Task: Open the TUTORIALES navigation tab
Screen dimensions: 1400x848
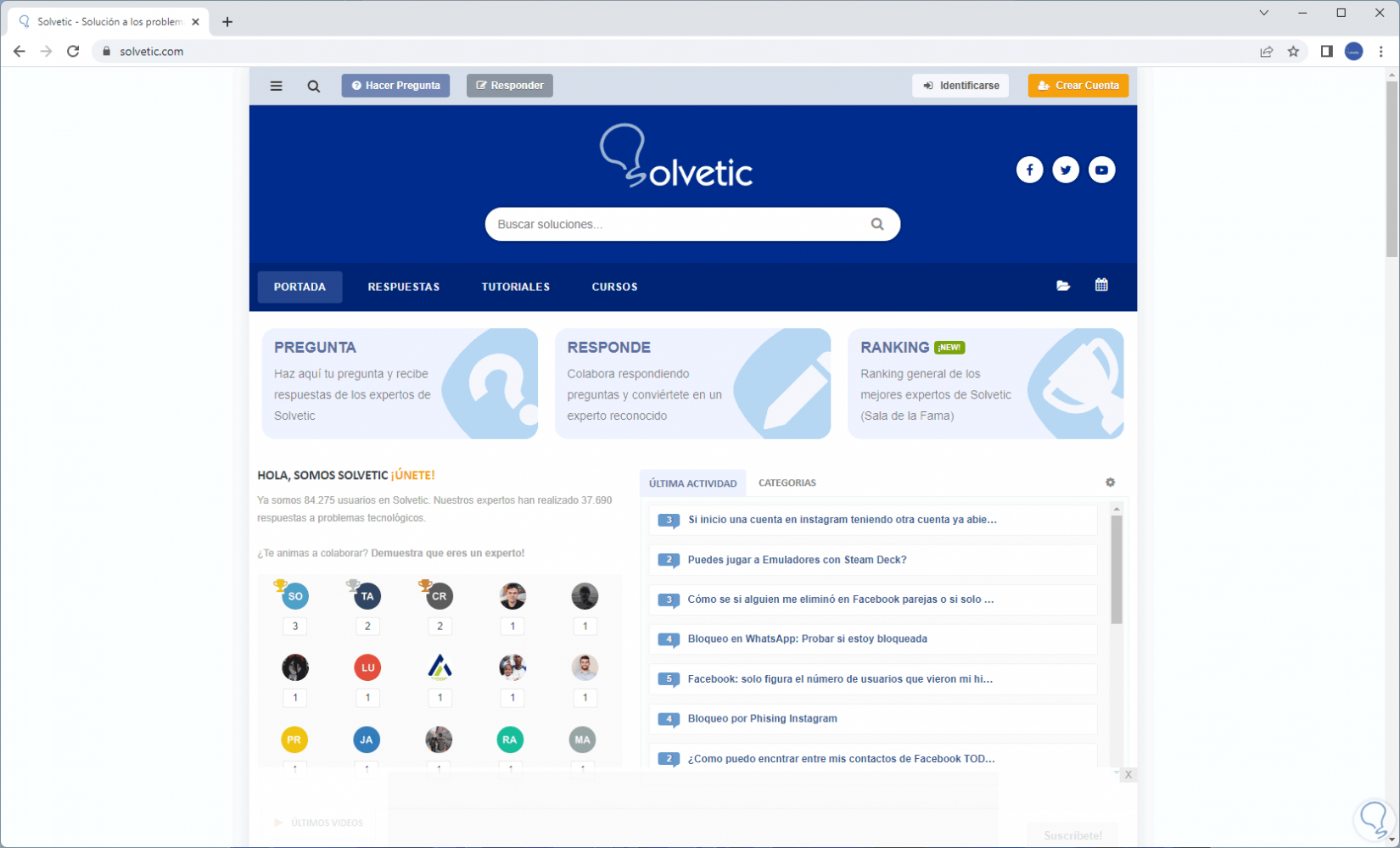Action: point(516,287)
